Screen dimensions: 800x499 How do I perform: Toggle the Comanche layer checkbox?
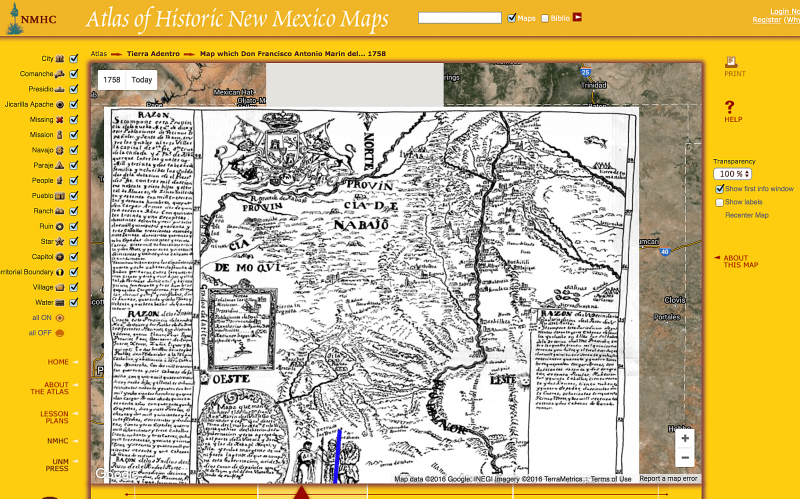(74, 74)
